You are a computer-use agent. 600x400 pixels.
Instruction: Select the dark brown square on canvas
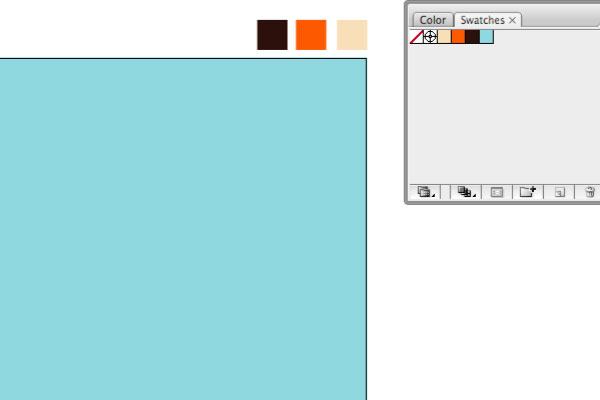[x=272, y=35]
